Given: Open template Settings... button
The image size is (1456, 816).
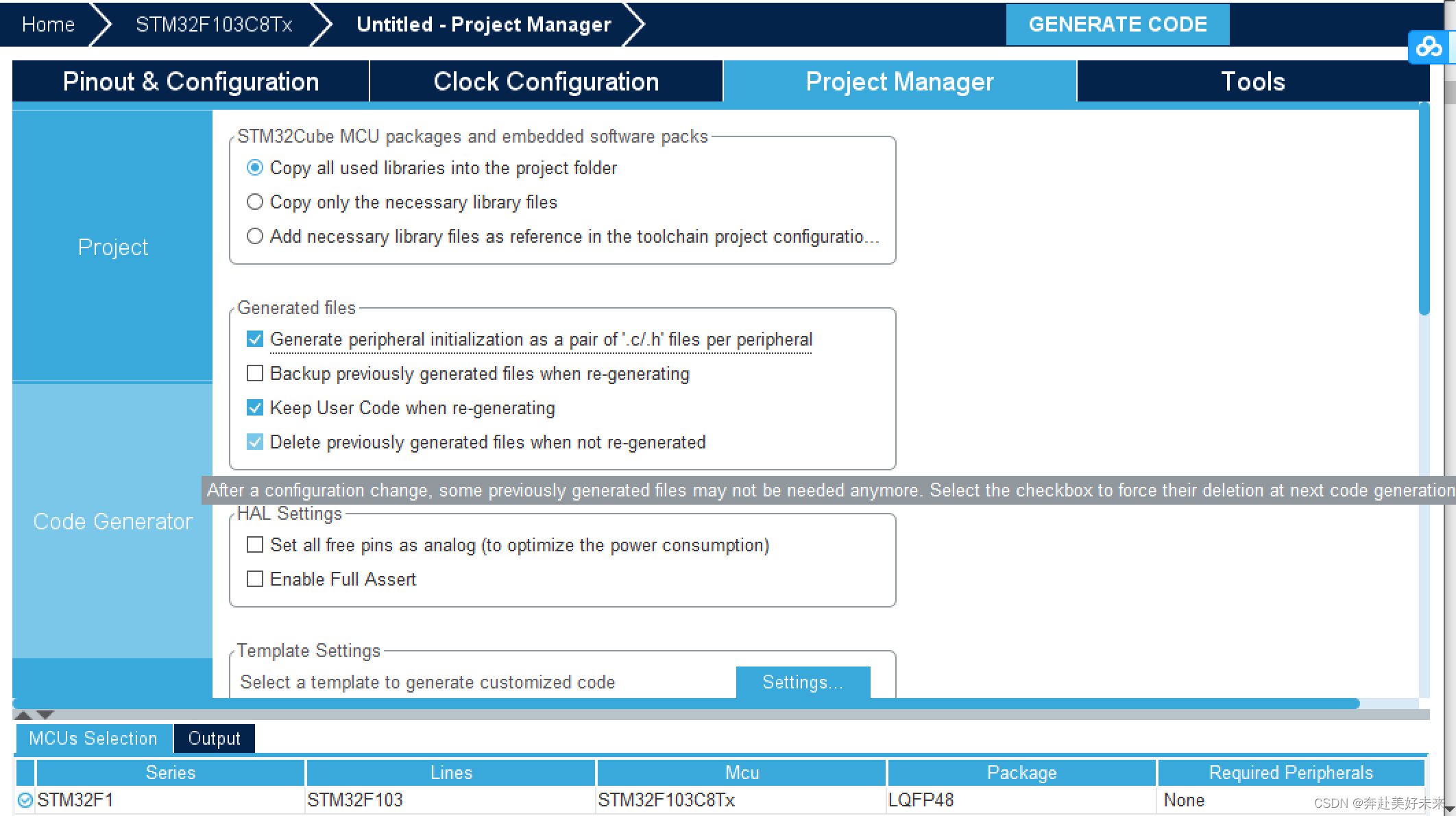Looking at the screenshot, I should pos(803,682).
